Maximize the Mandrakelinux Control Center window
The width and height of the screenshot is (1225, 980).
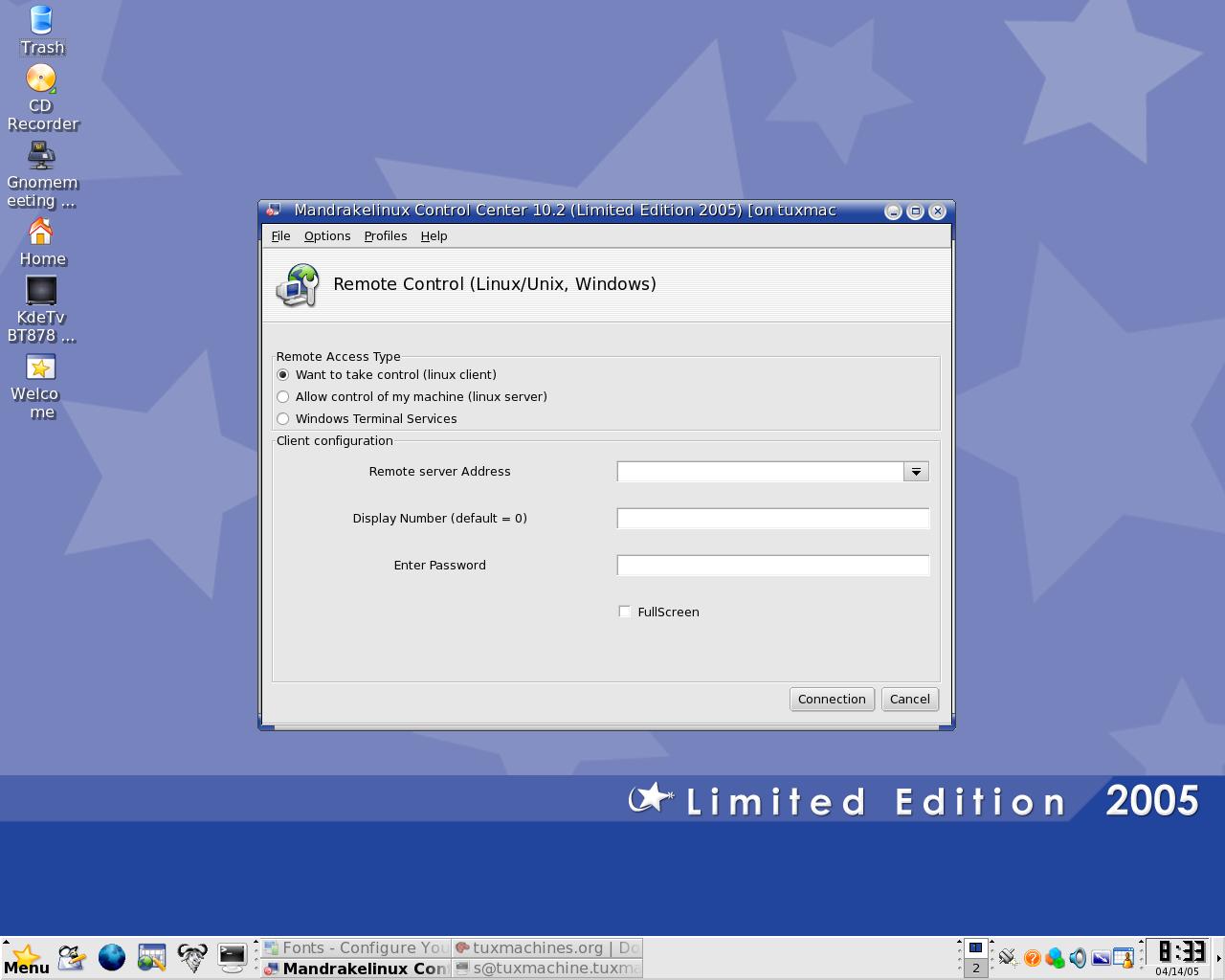tap(915, 212)
